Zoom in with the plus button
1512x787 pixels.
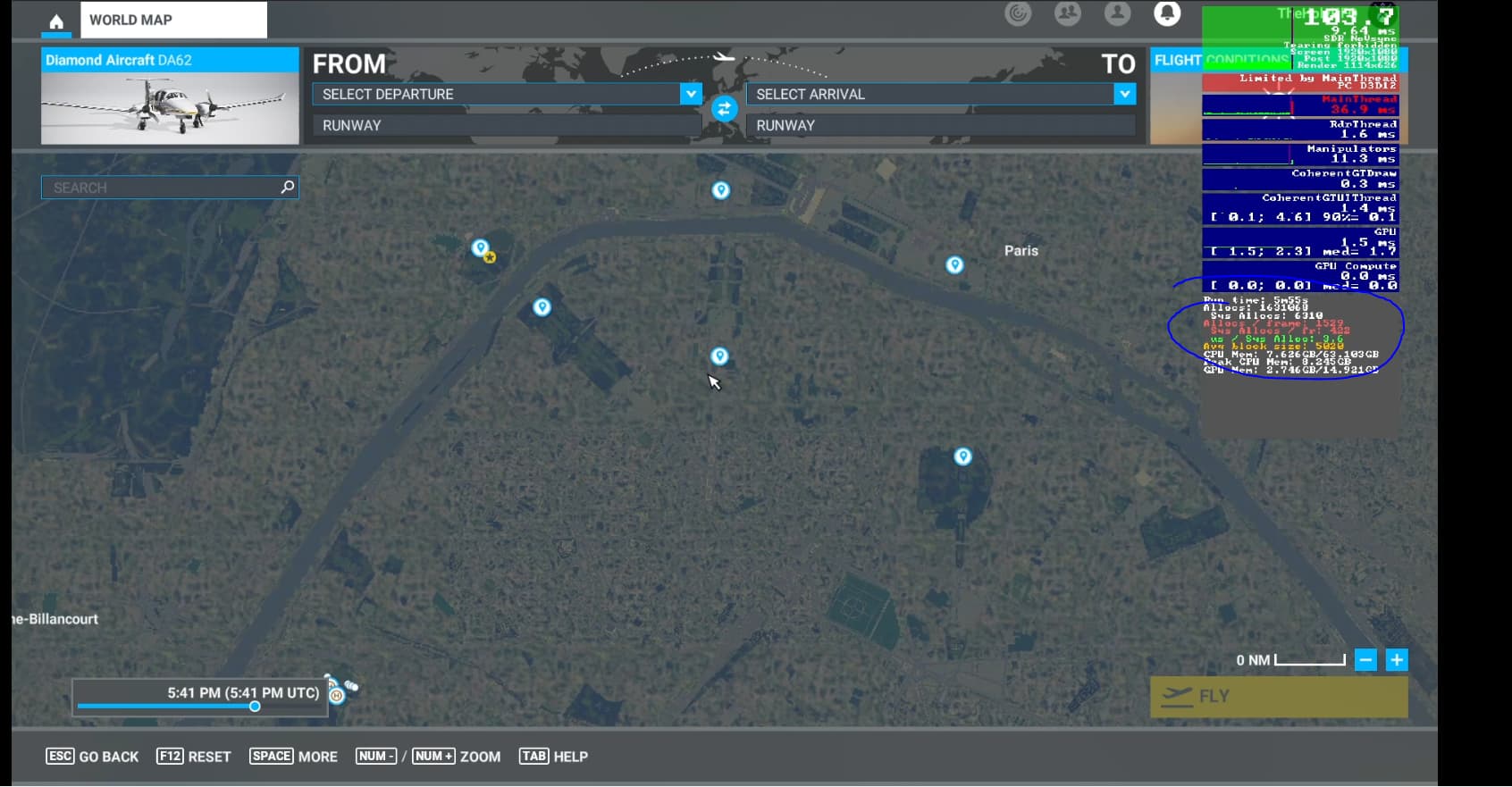[x=1397, y=660]
